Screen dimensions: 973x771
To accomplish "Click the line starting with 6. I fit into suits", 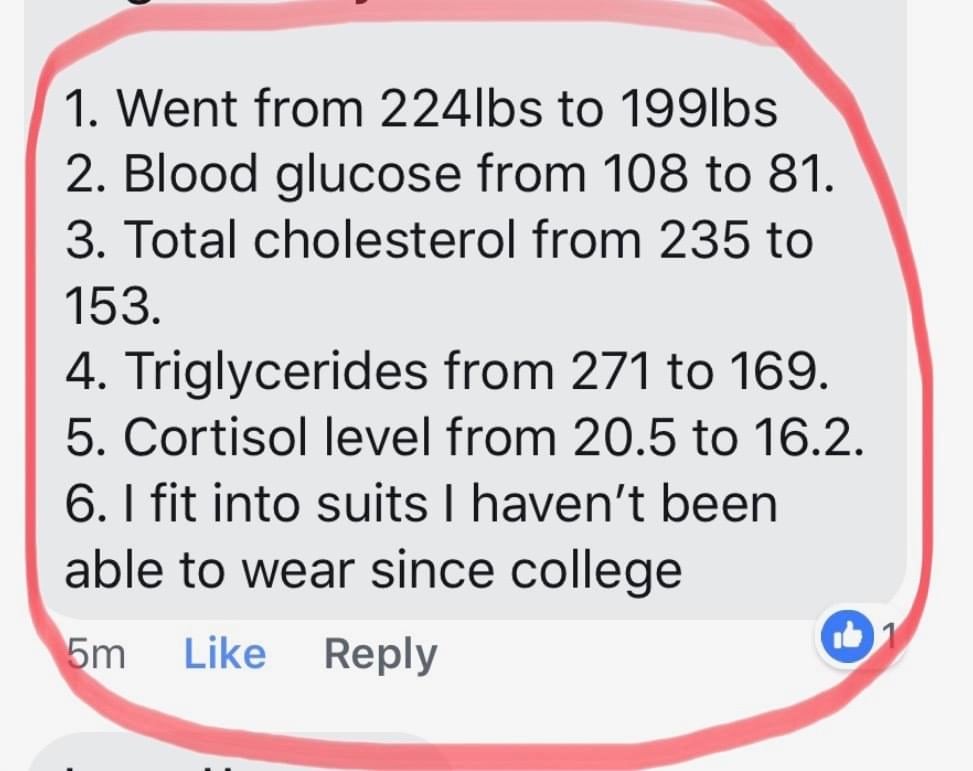I will 421,503.
